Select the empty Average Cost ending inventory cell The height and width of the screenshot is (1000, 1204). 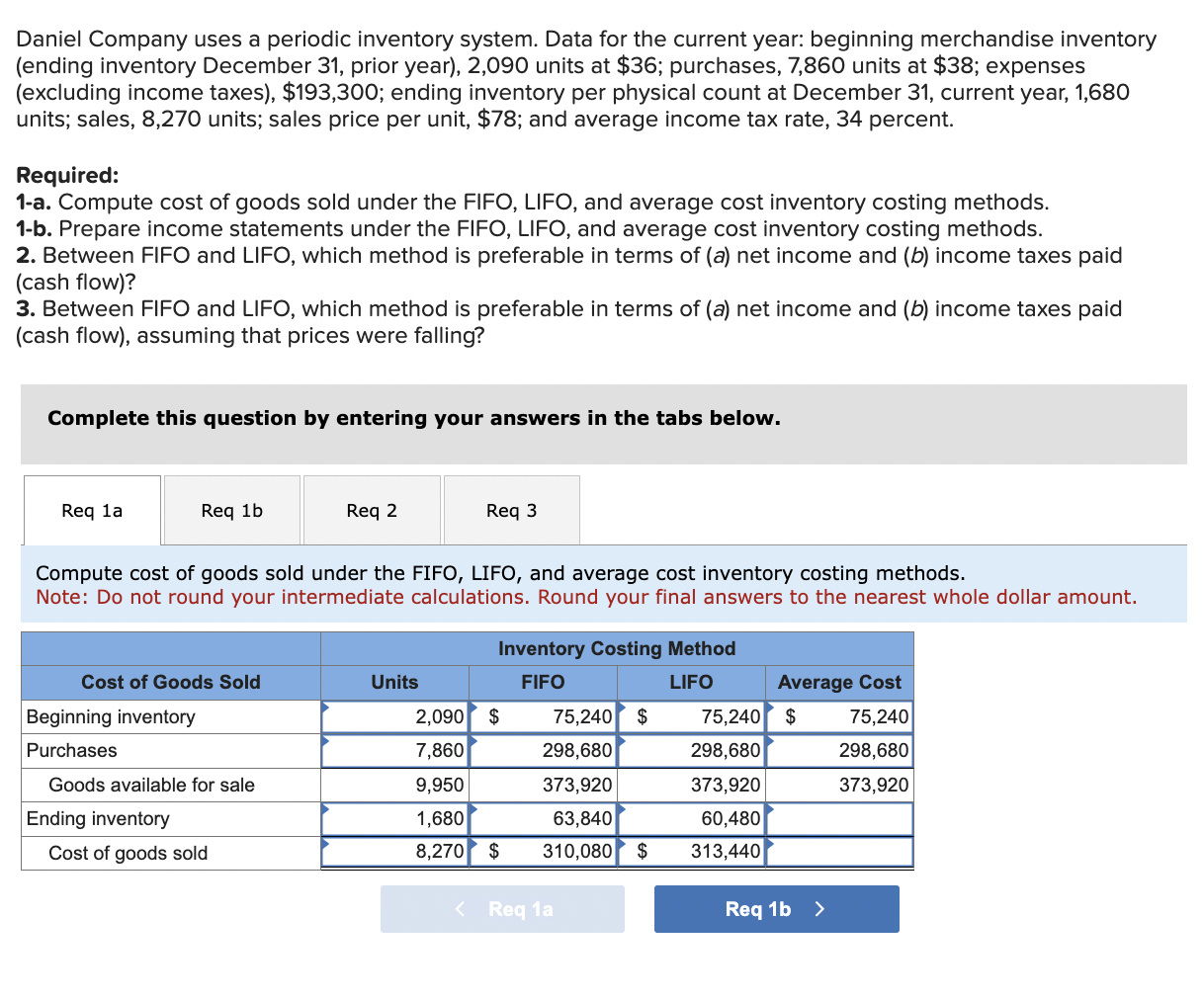click(x=840, y=818)
